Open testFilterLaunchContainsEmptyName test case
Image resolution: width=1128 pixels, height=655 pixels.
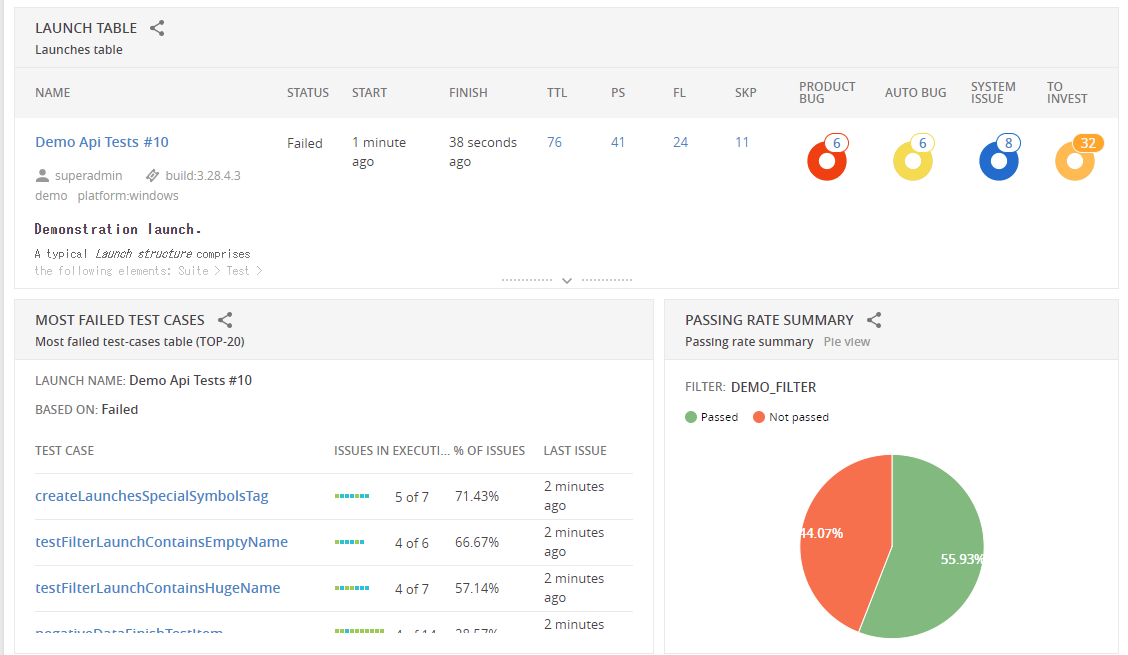click(161, 542)
